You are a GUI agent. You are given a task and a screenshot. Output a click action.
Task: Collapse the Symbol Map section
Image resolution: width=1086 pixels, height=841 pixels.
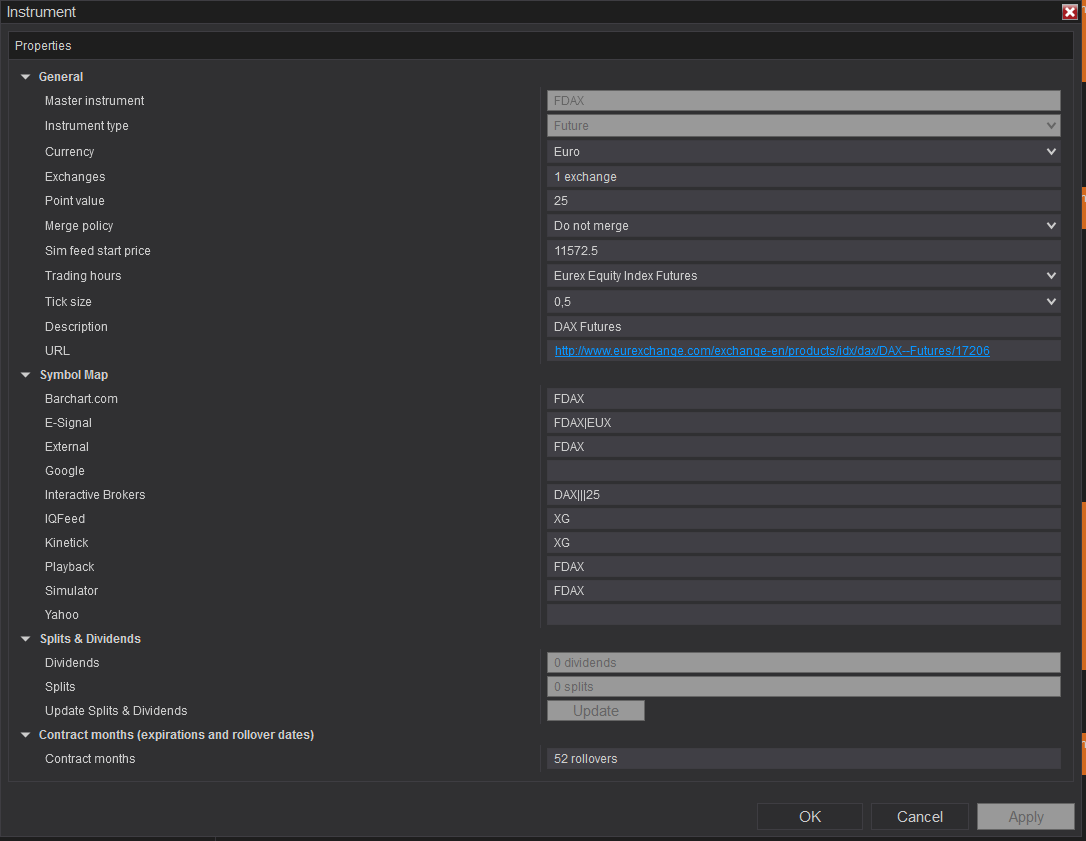point(26,375)
